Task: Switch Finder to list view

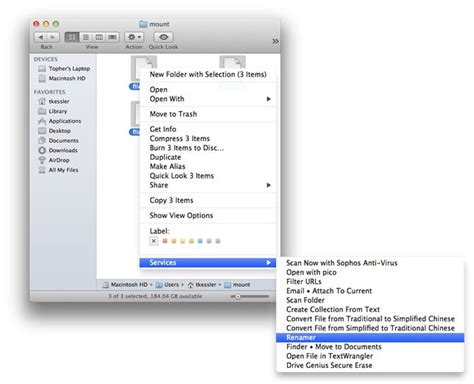Action: pos(86,37)
